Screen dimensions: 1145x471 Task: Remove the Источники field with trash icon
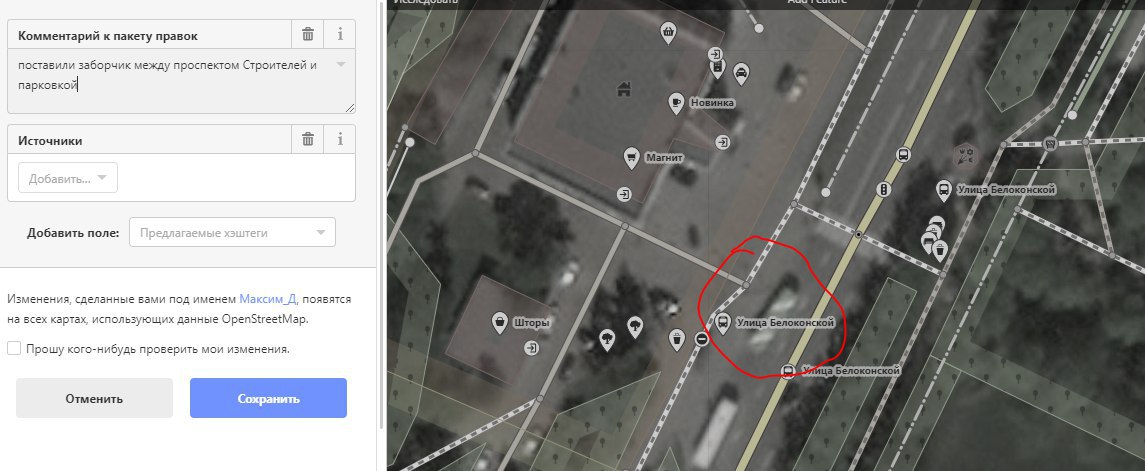[308, 139]
